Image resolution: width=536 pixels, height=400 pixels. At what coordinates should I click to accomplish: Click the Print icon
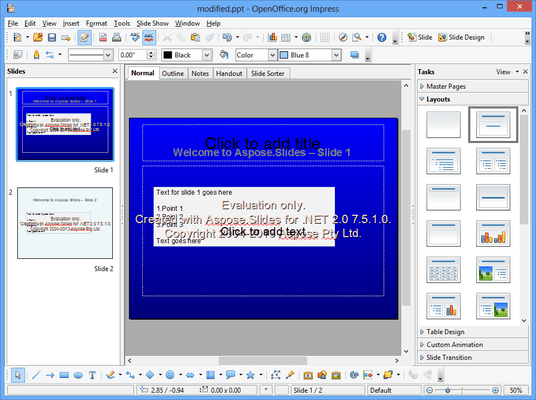[x=117, y=37]
